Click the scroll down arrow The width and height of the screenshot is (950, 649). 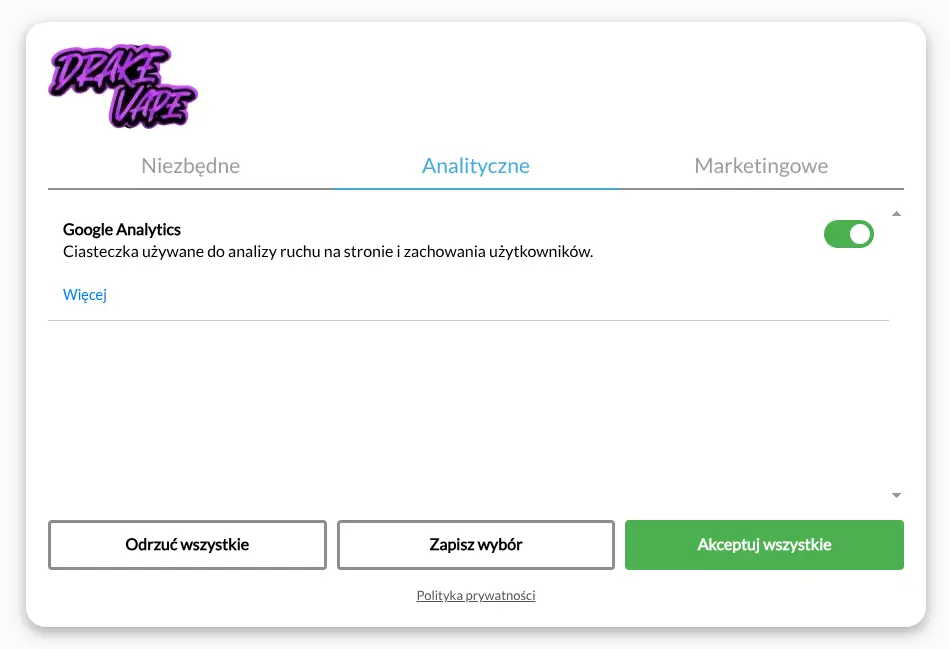[x=896, y=495]
